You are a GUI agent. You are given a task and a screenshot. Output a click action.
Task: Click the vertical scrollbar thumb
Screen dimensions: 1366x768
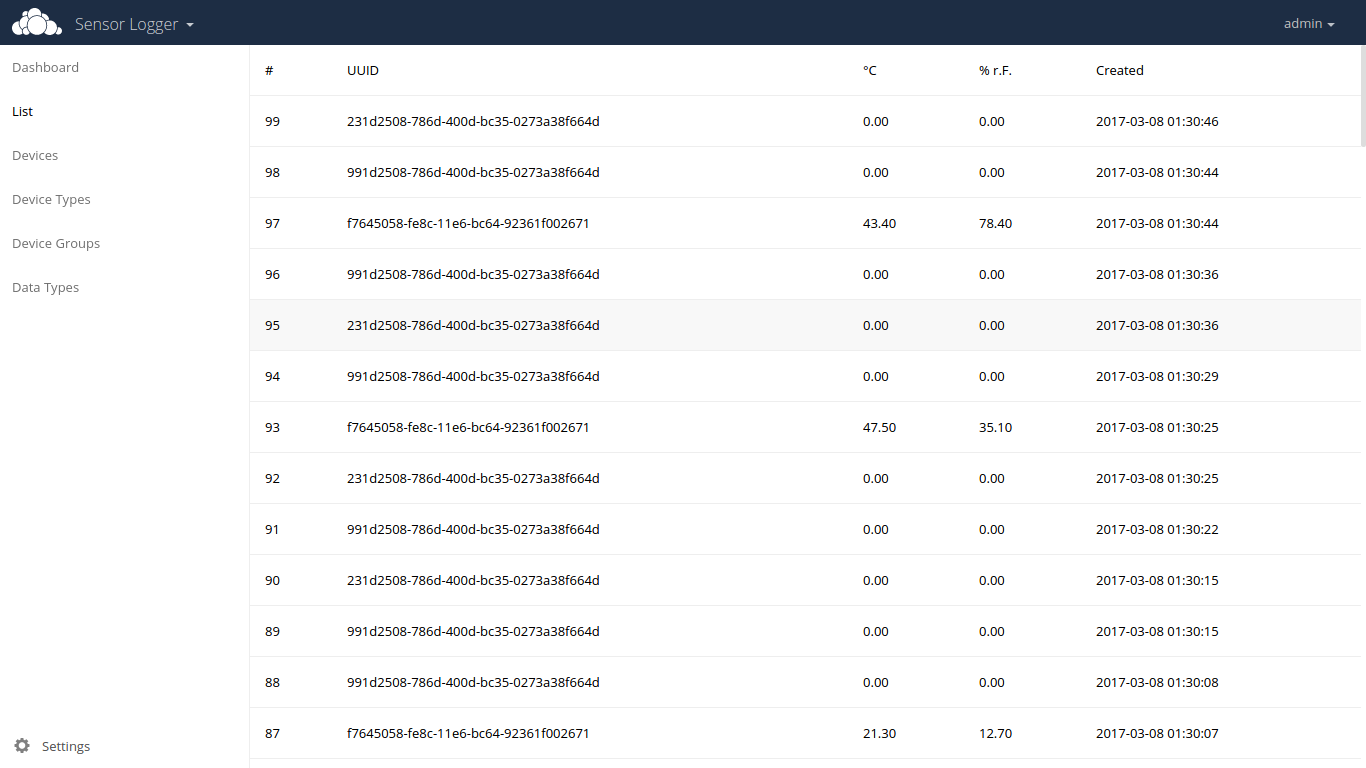click(x=1363, y=96)
